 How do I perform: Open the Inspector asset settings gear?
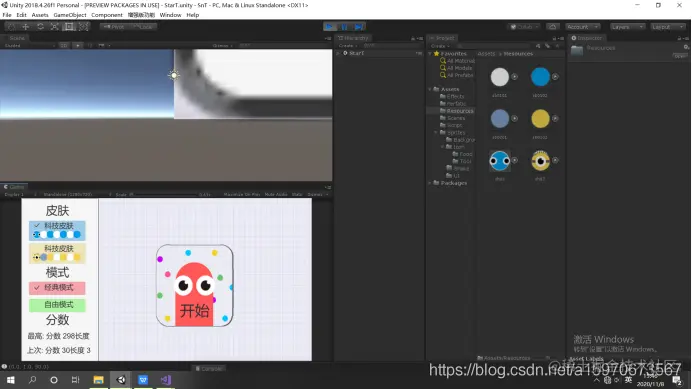pyautogui.click(x=686, y=47)
